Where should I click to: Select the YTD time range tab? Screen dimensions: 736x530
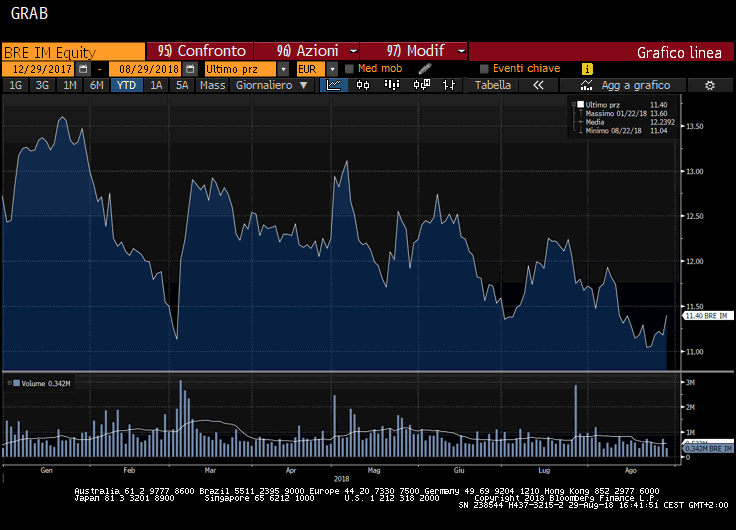point(126,85)
